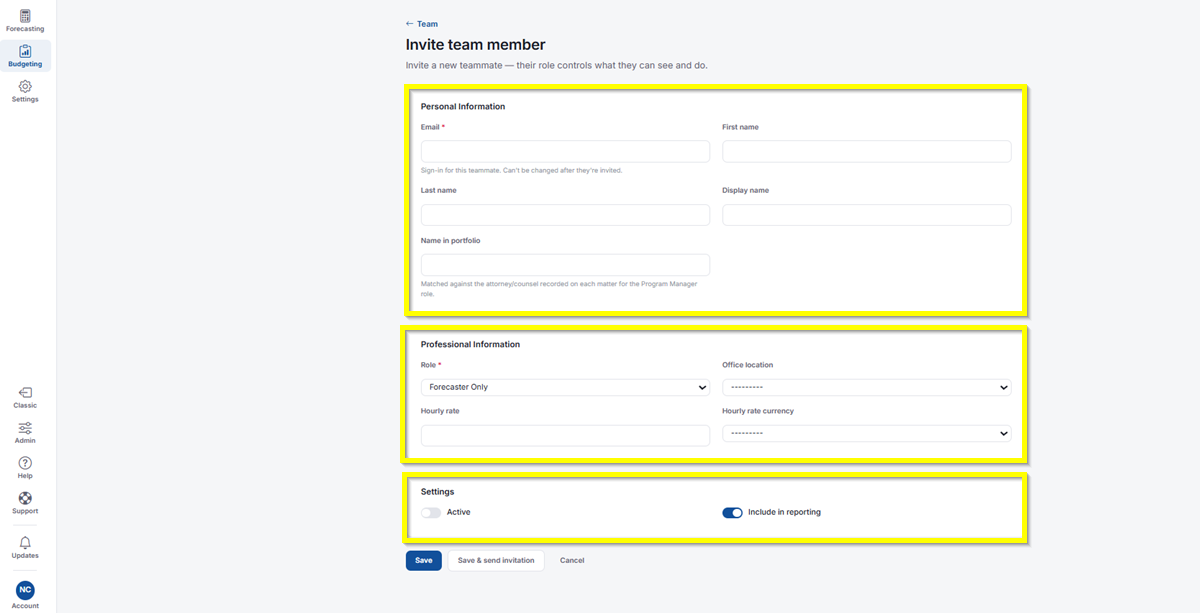
Task: Open the Help question mark icon
Action: tap(25, 463)
